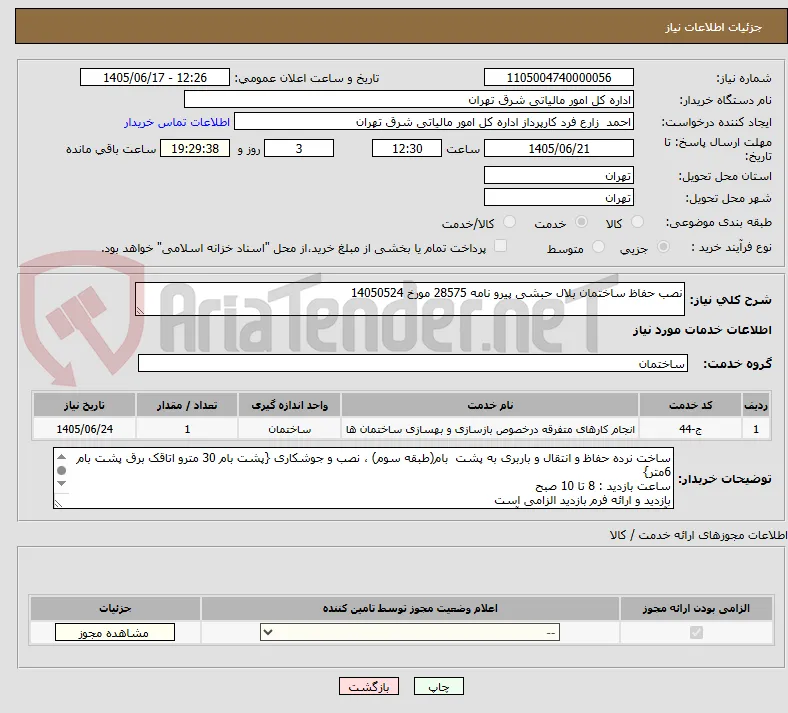Click the اطلاعات مجوزهای ارائه خدمت / کالا heading
This screenshot has width=788, height=713.
coord(699,535)
